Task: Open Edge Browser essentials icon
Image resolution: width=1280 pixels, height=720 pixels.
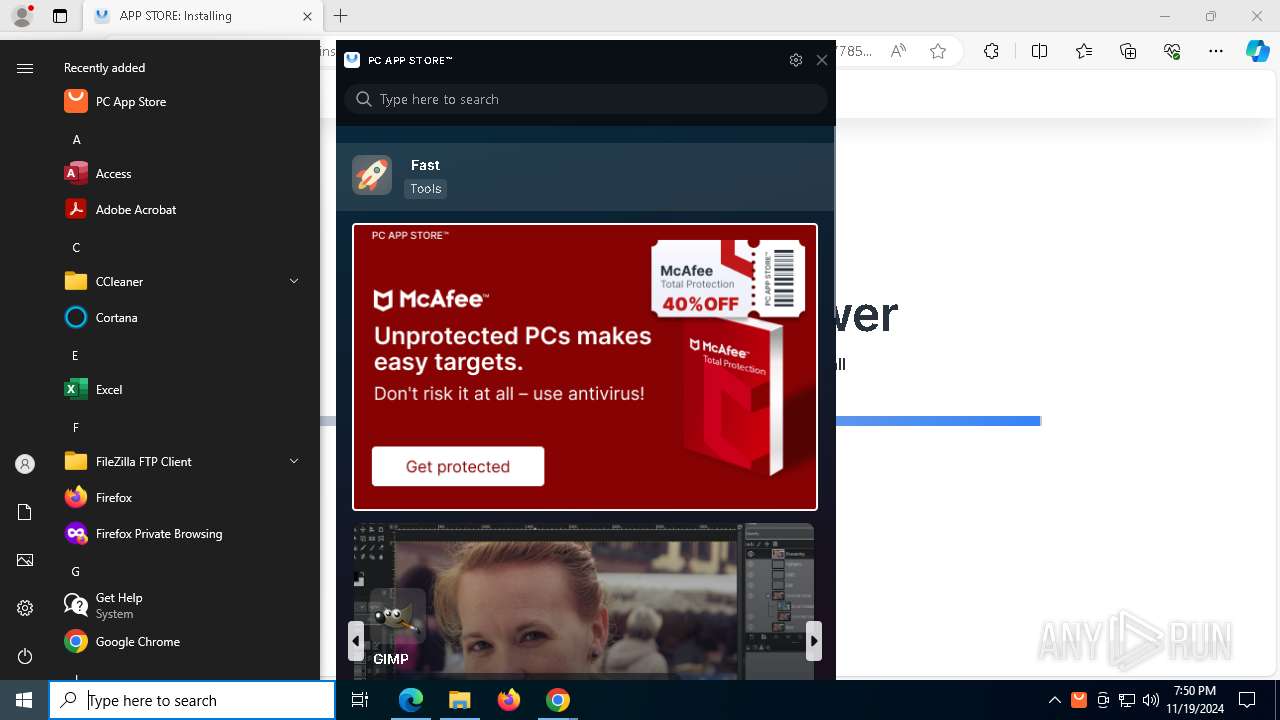Action: point(1172,51)
